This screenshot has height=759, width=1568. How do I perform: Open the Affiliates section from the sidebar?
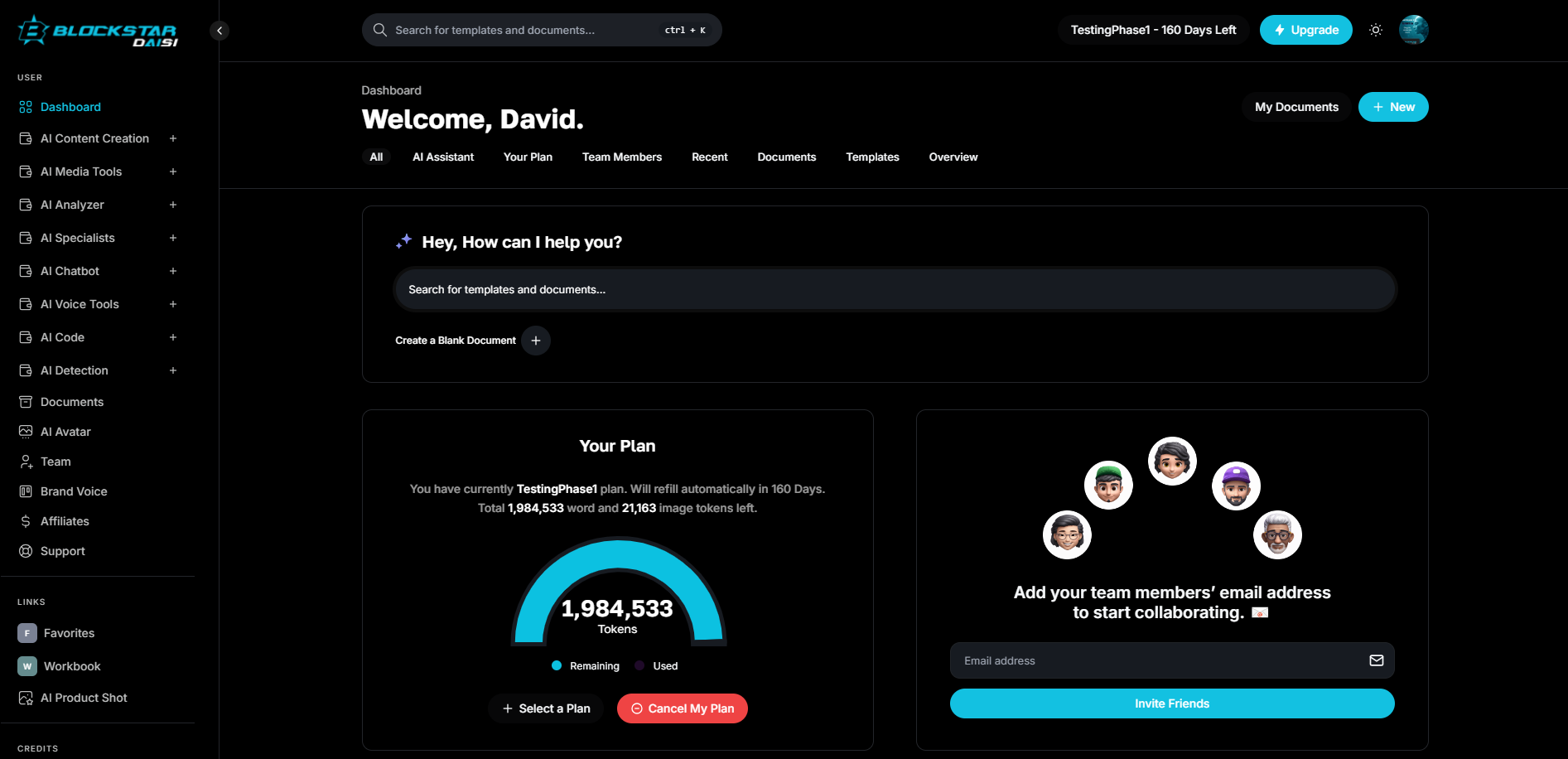tap(65, 520)
